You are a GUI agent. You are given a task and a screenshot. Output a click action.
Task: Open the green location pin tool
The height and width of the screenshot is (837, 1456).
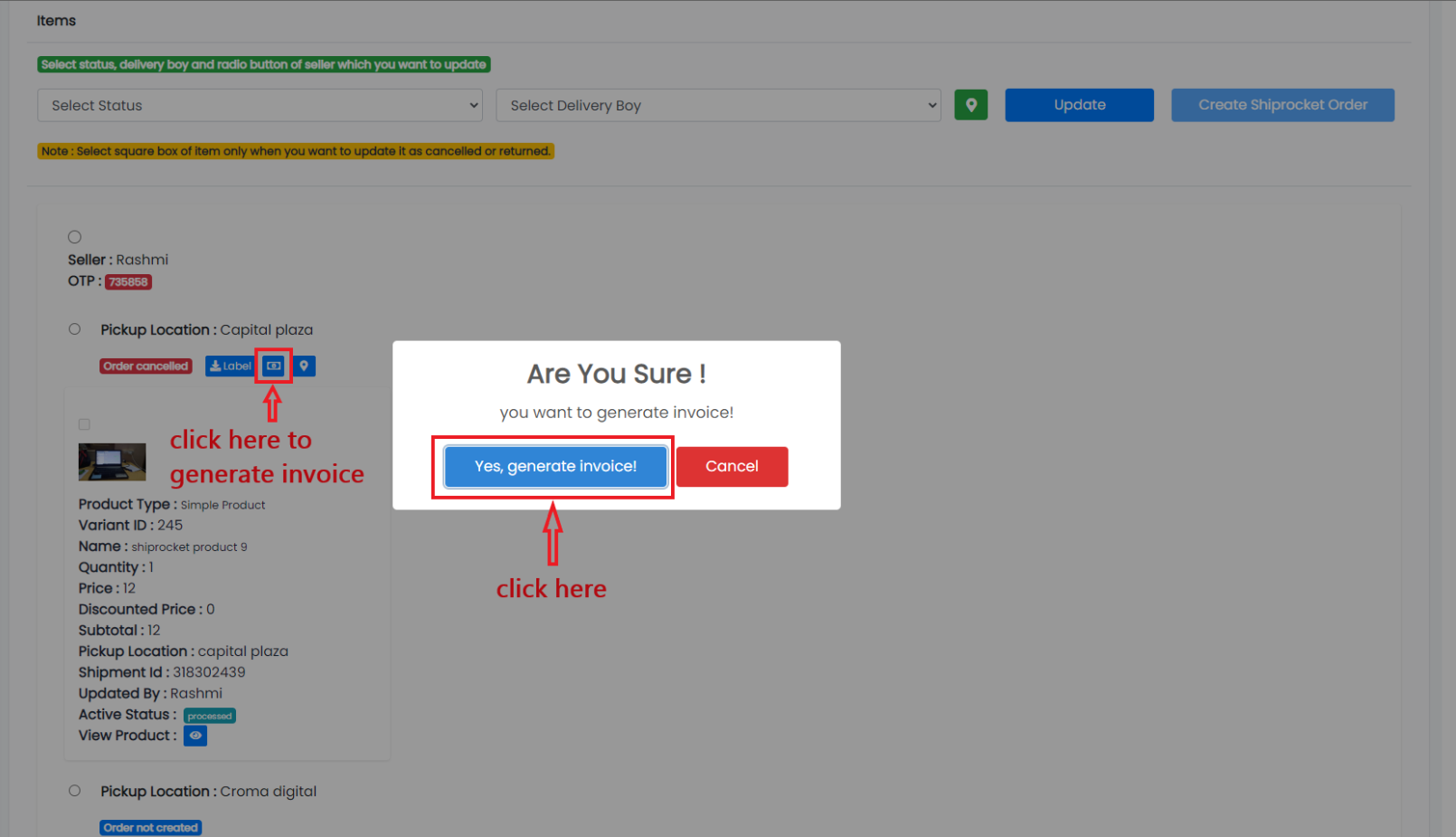point(970,105)
